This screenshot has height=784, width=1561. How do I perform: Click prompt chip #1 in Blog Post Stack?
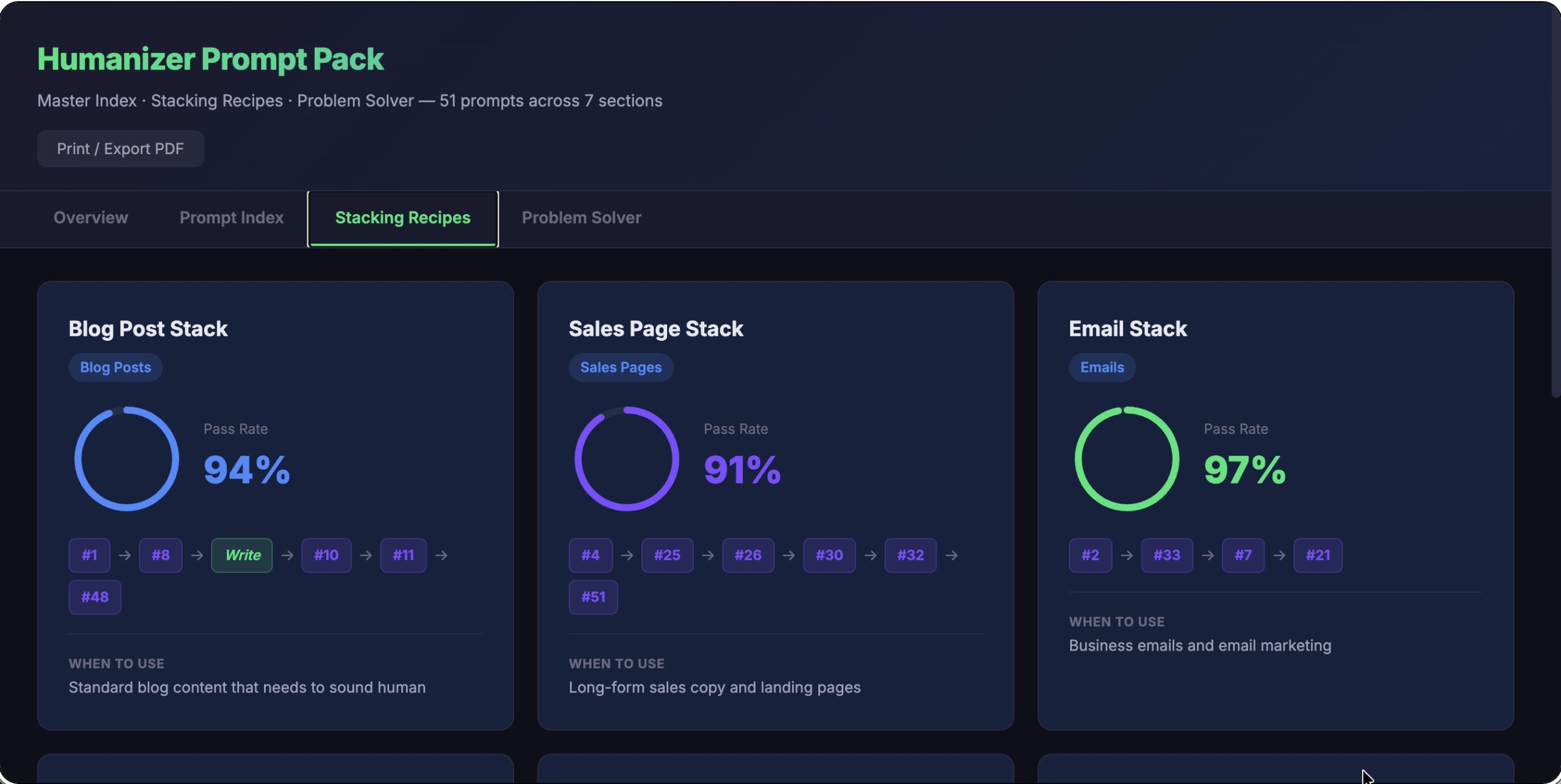pos(90,555)
